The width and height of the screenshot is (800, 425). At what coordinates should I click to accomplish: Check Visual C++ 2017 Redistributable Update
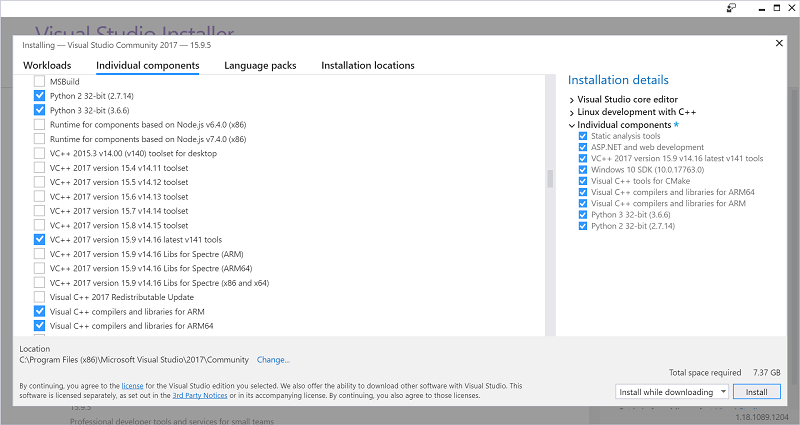click(x=39, y=297)
